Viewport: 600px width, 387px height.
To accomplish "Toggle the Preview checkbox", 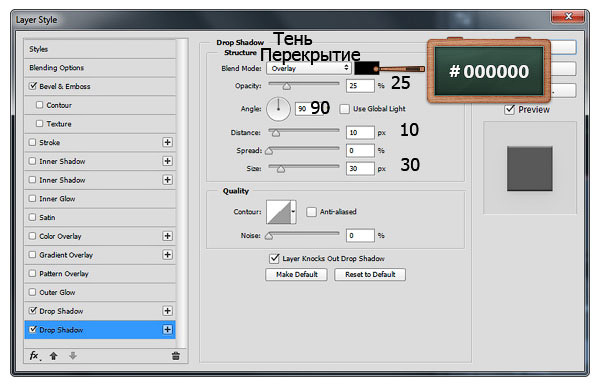I will [x=509, y=109].
